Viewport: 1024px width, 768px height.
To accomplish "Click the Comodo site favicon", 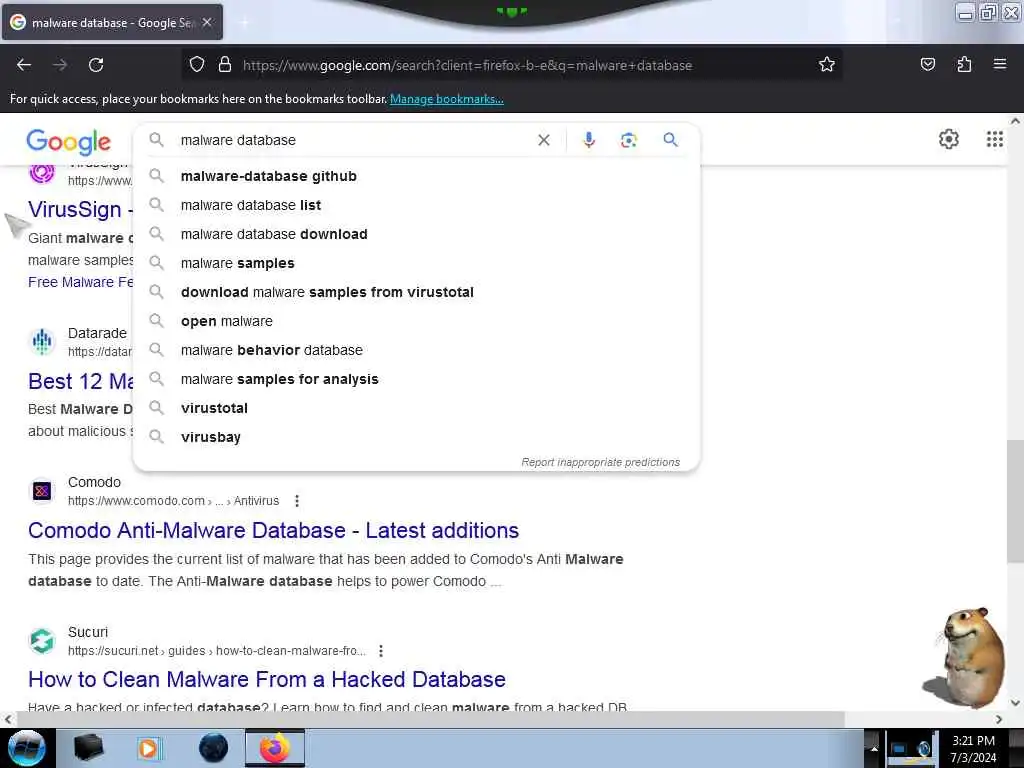I will (x=42, y=491).
